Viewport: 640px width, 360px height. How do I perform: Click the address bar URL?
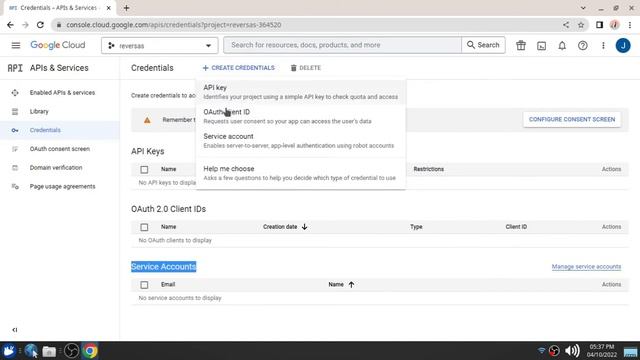coord(173,25)
